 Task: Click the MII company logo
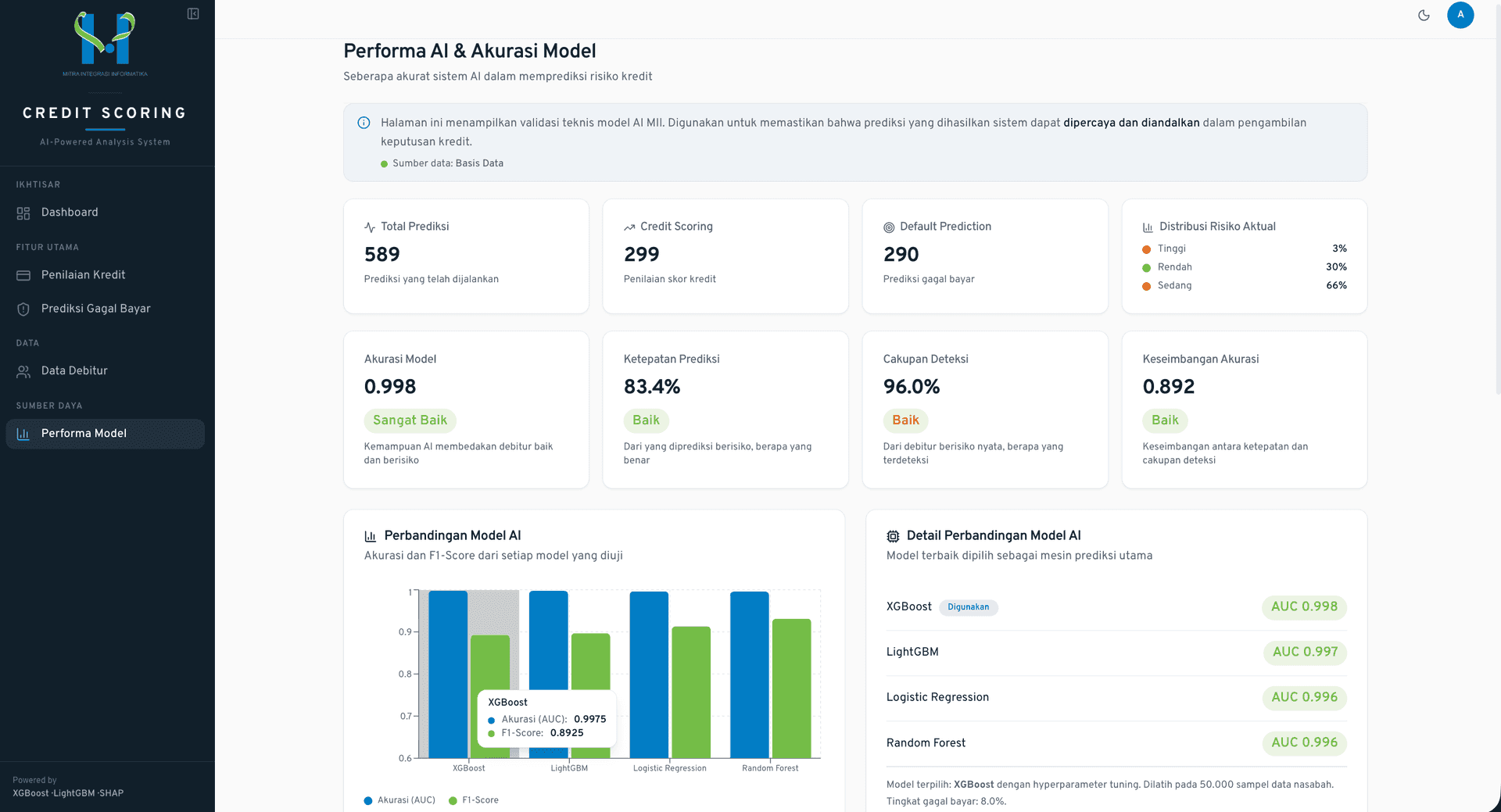(x=105, y=43)
